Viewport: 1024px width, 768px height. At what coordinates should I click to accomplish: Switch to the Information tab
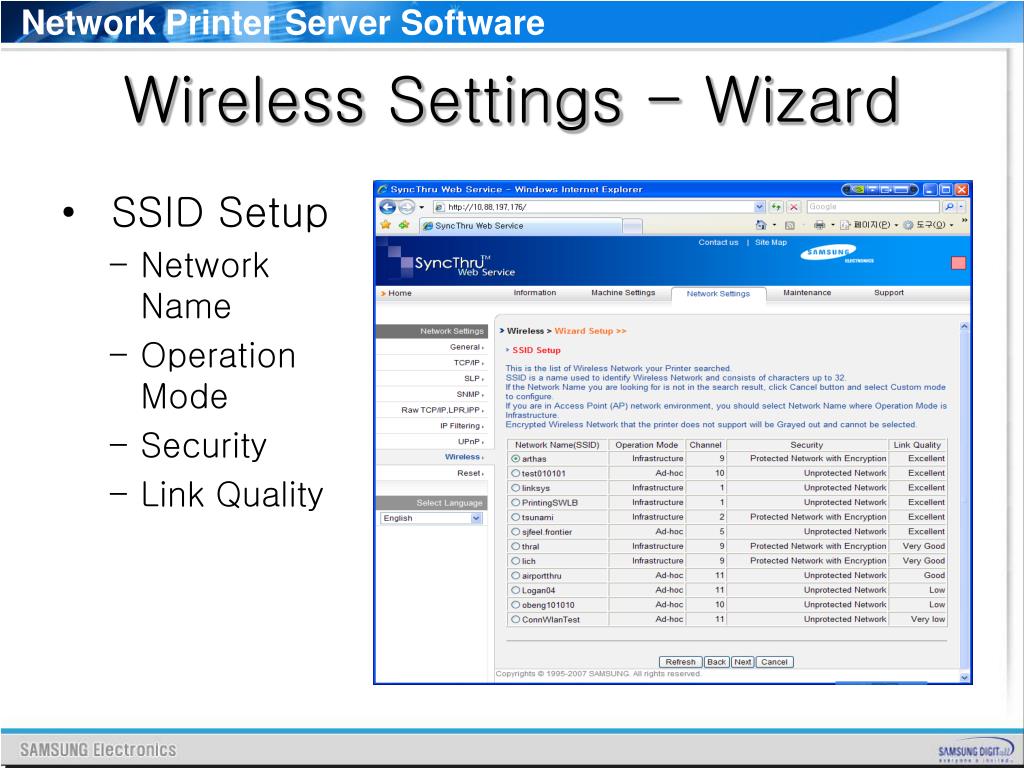click(x=534, y=293)
